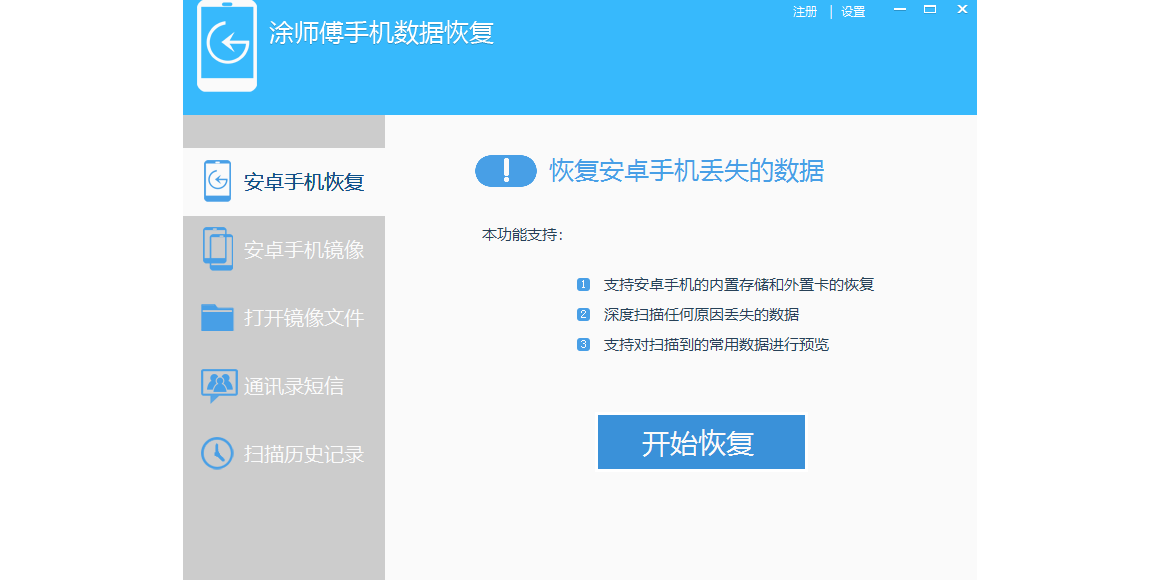Click the 安卓手机恢复 phone icon in sidebar
Viewport: 1160px width, 580px height.
click(x=217, y=181)
